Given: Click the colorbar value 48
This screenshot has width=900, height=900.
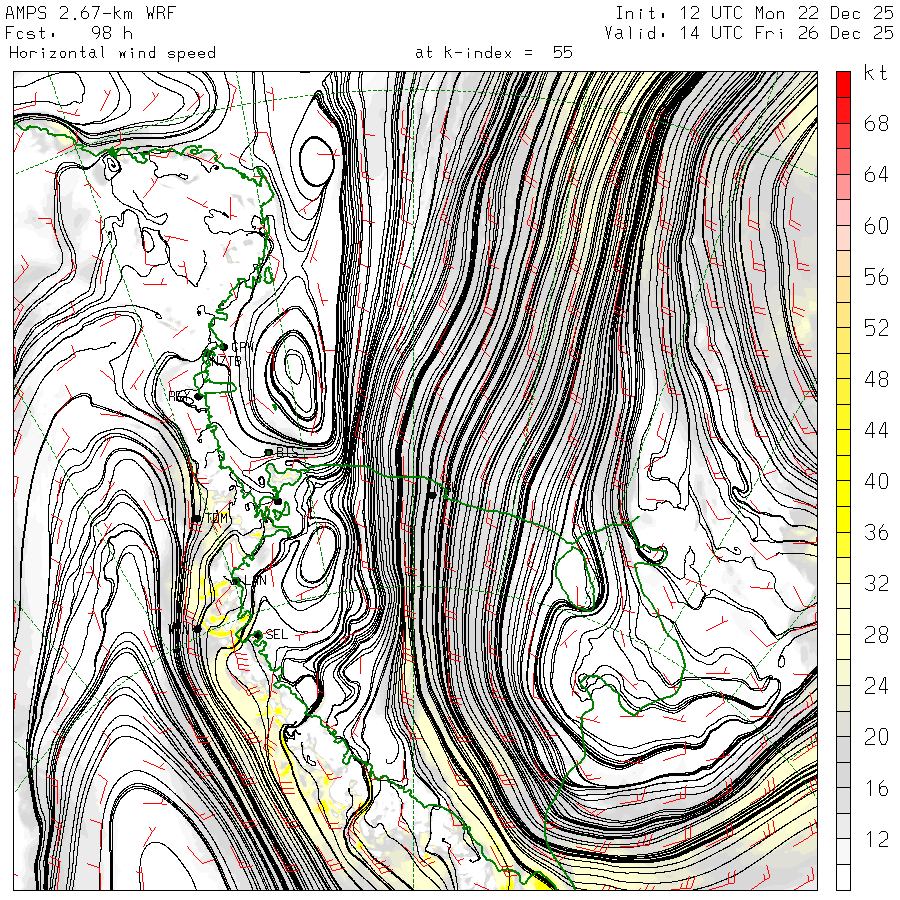Looking at the screenshot, I should (876, 379).
